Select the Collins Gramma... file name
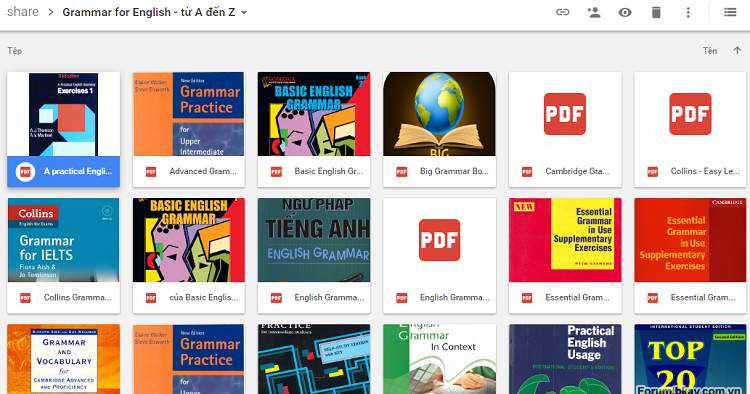Viewport: 750px width, 394px height. [77, 297]
